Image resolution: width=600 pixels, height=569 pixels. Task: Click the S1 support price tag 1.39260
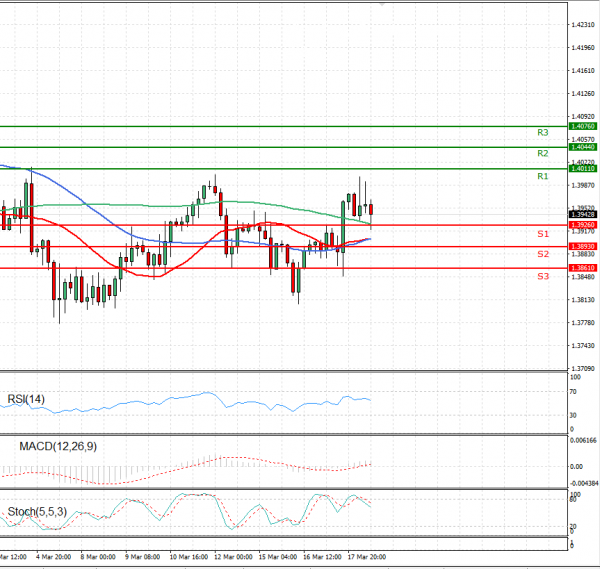583,225
